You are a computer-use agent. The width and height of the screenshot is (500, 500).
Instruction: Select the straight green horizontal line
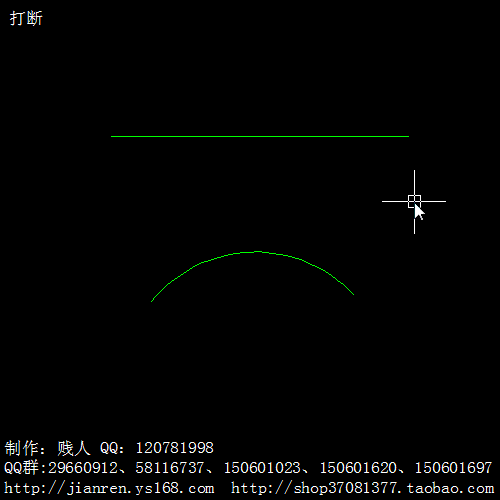260,136
